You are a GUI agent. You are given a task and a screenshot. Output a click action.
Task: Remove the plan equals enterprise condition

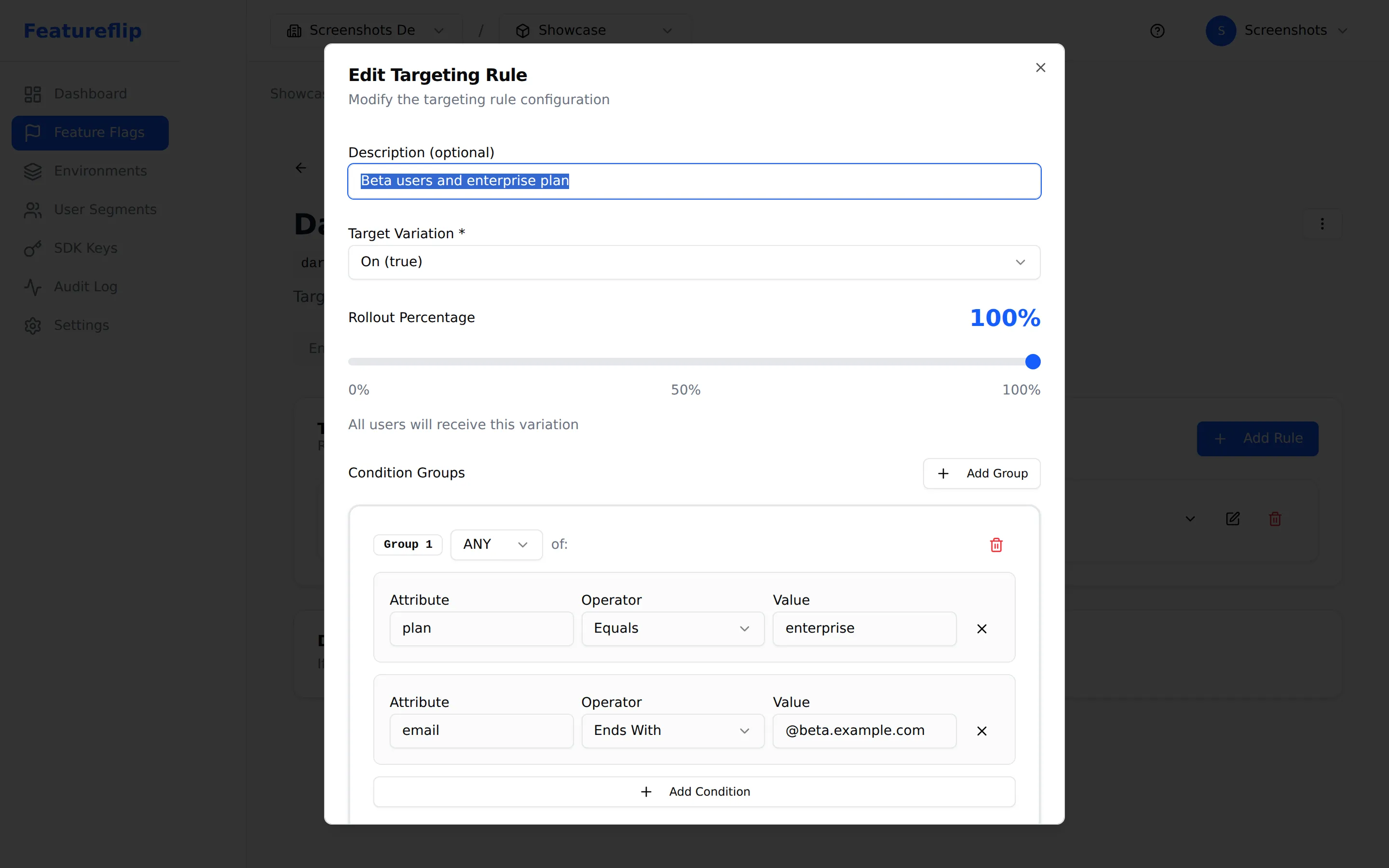981,629
